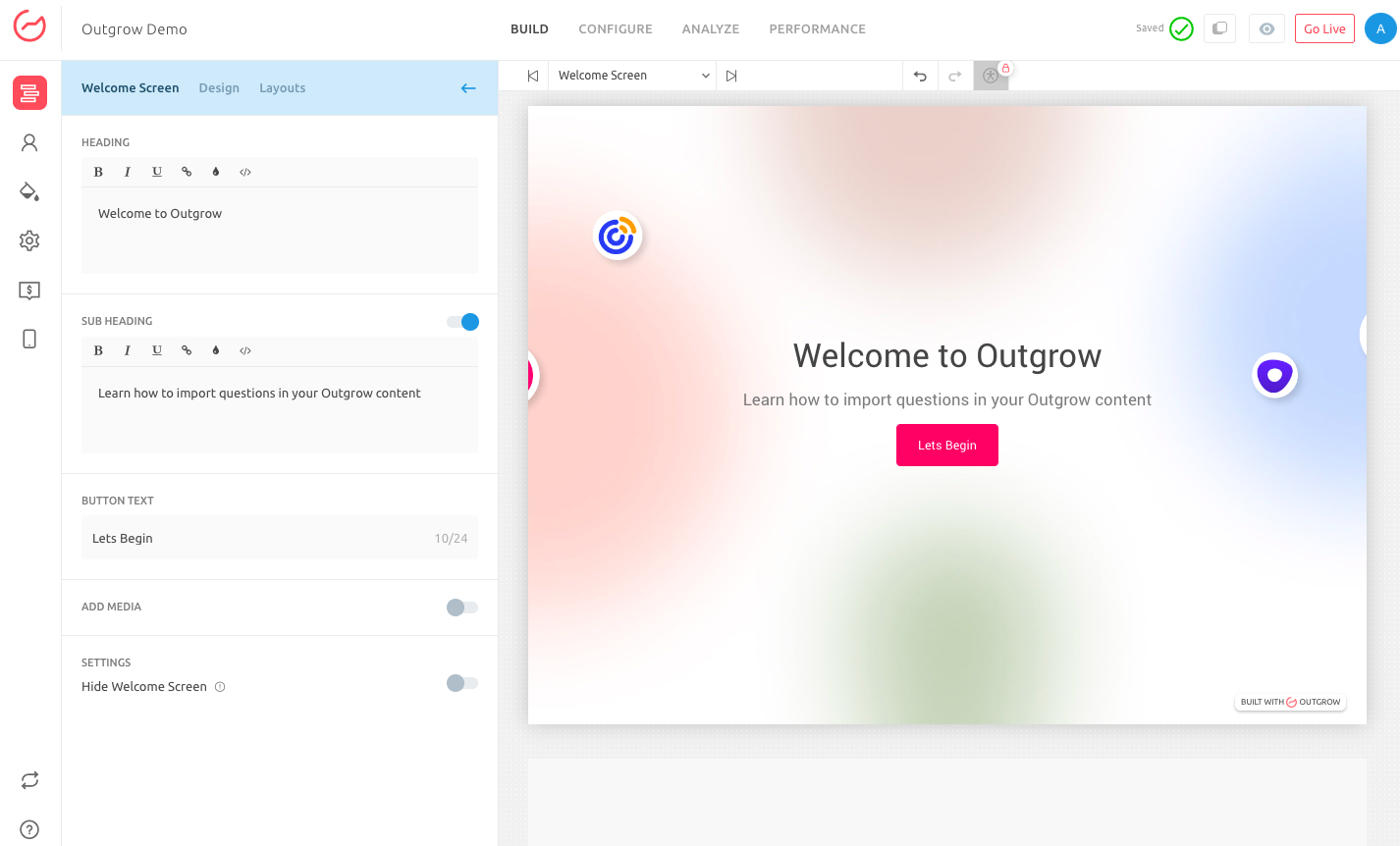Open the Welcome Screen dropdown
1400x846 pixels.
click(x=633, y=76)
